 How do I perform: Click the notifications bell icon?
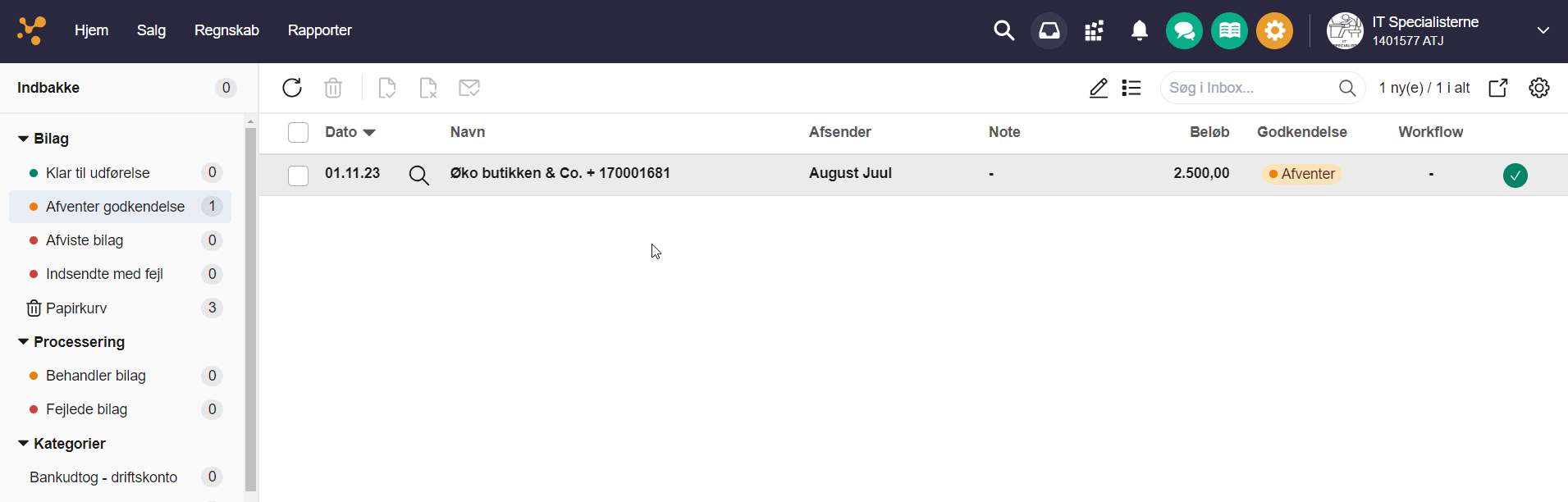(x=1139, y=31)
